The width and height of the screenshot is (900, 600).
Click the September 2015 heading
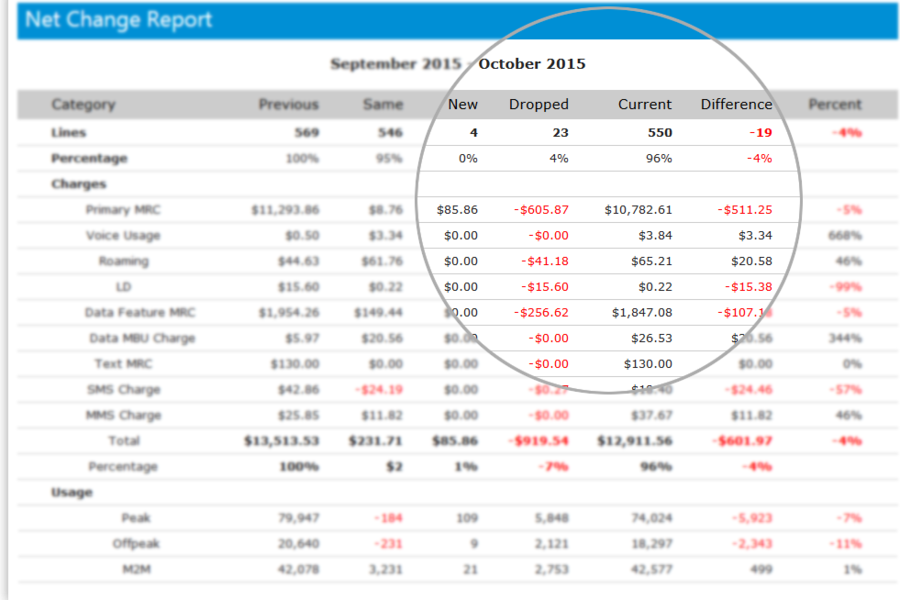pyautogui.click(x=396, y=64)
